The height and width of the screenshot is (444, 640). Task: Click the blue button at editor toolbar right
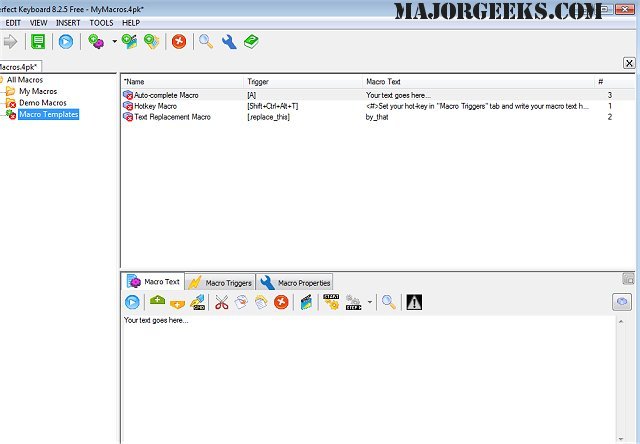(x=622, y=302)
